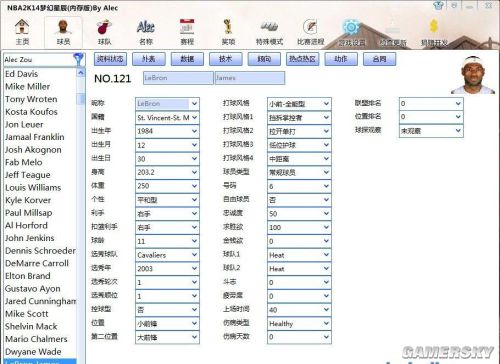The width and height of the screenshot is (500, 364).
Task: Open the 球探观察 dropdown
Action: point(431,131)
